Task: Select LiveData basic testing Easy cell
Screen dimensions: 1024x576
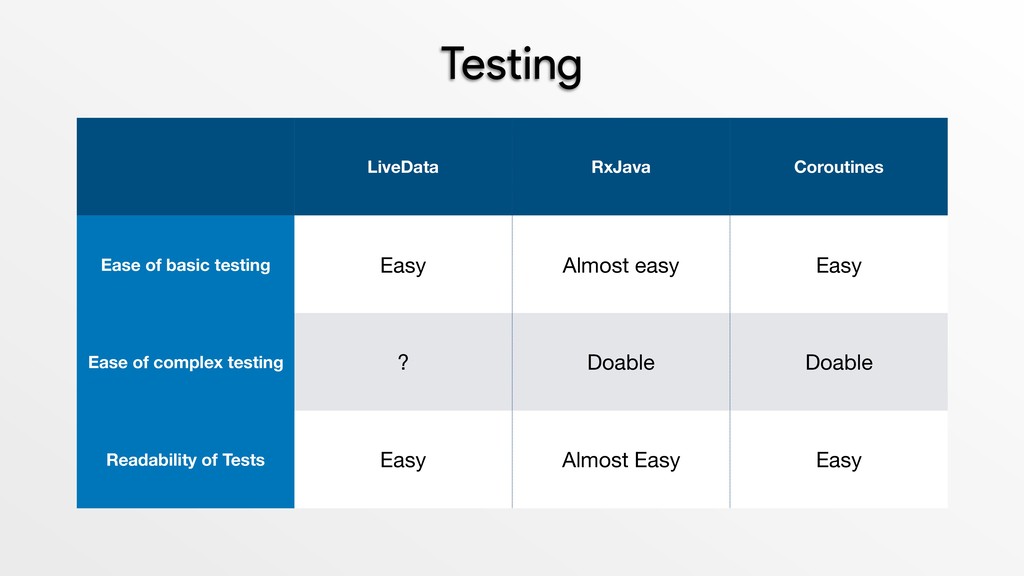Action: pyautogui.click(x=403, y=264)
